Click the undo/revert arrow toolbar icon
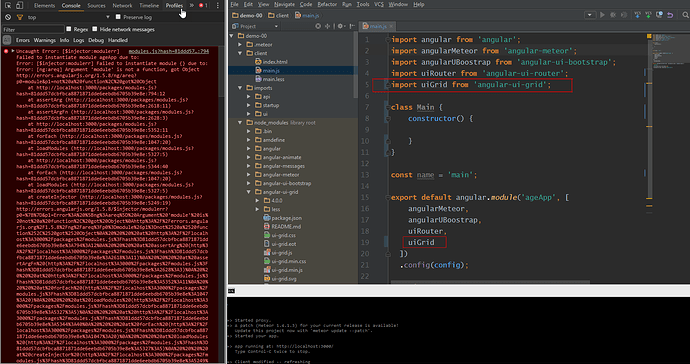Image resolution: width=690 pixels, height=364 pixels. [670, 15]
